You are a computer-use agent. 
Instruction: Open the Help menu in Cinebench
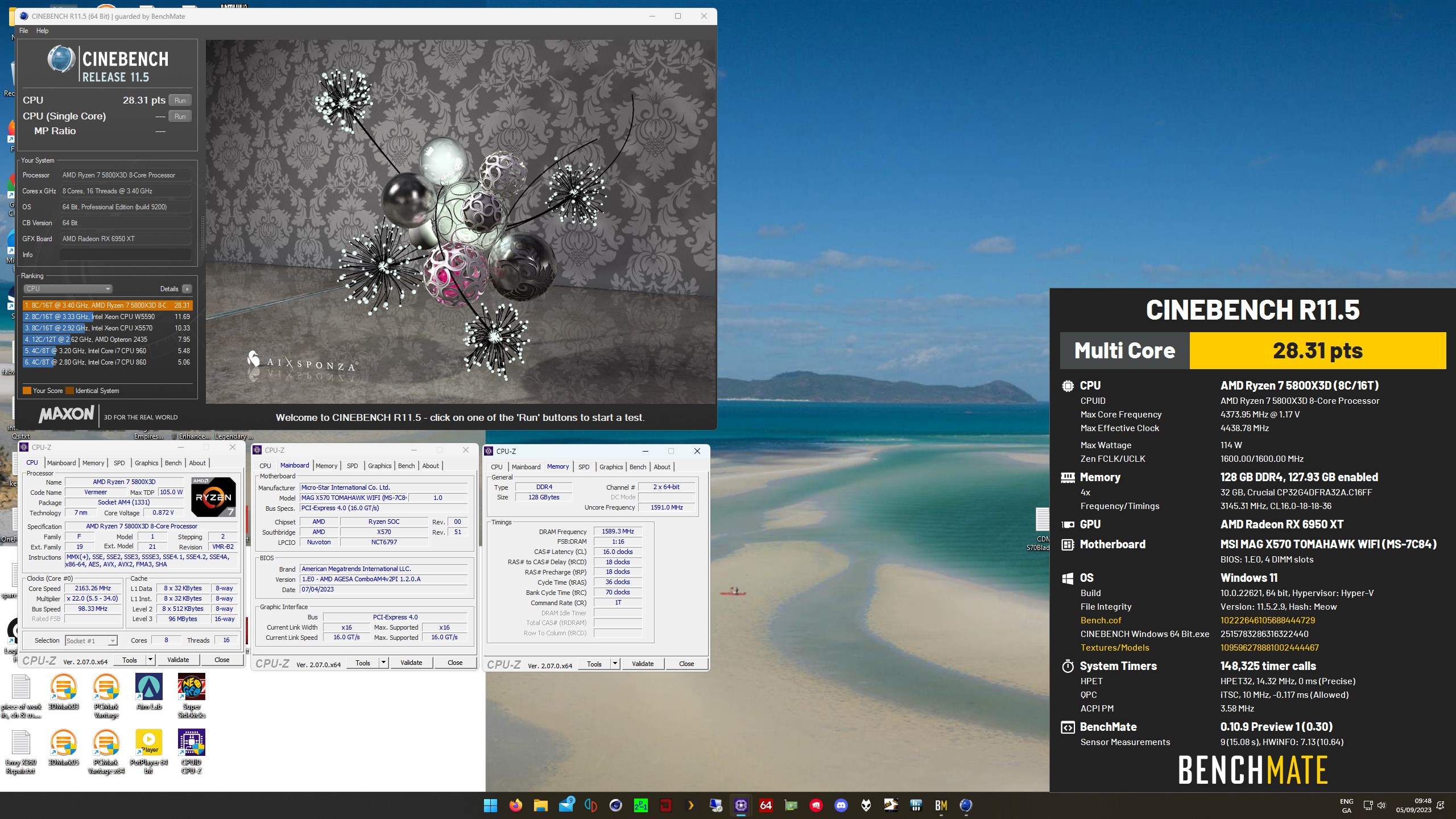point(43,31)
